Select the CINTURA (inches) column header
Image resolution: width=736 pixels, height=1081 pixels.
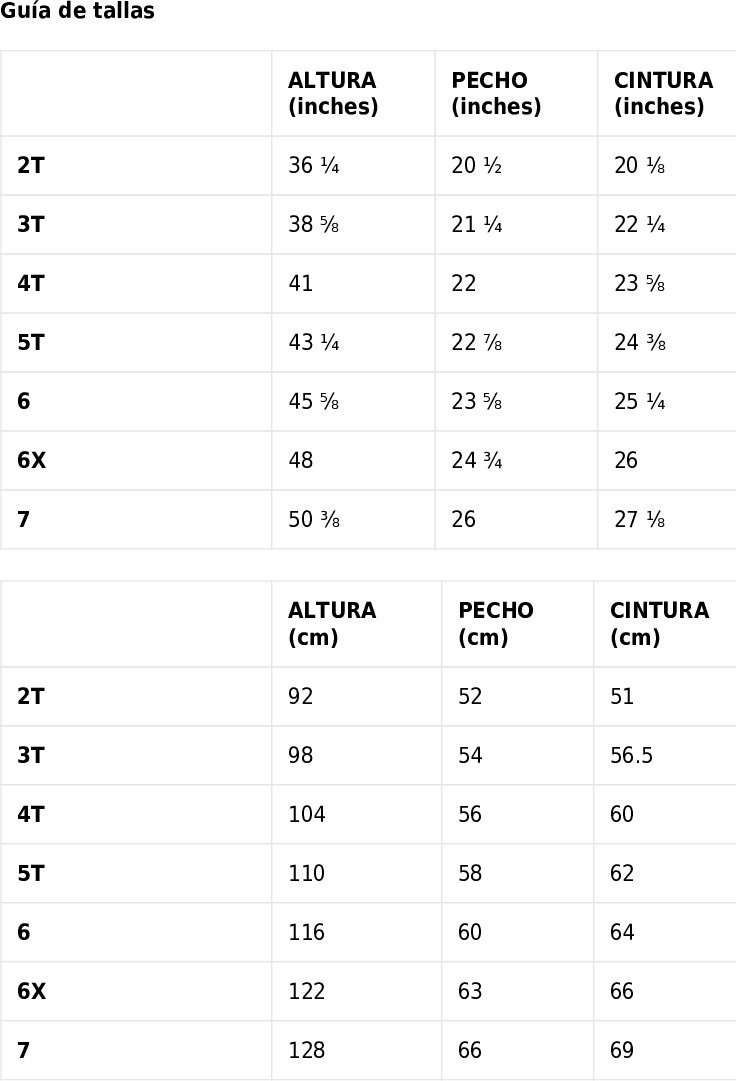[x=663, y=93]
